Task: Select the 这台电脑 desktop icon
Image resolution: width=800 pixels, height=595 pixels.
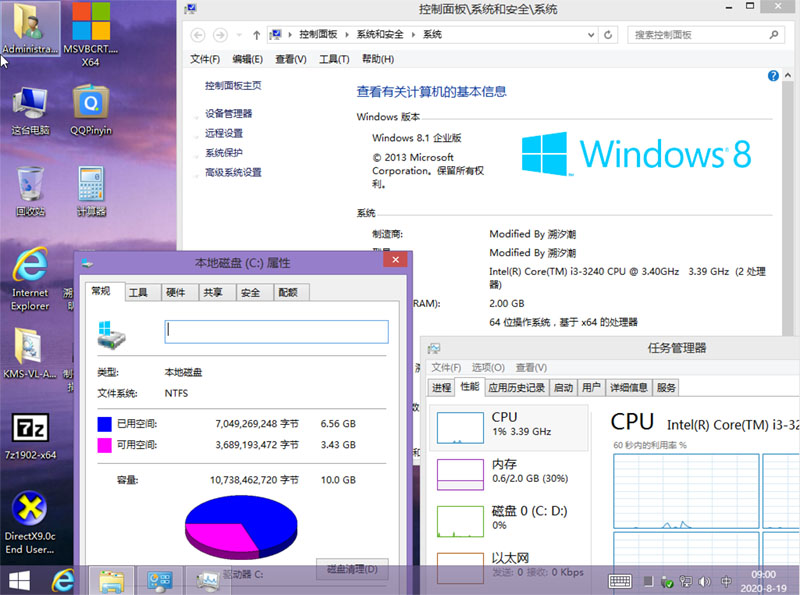Action: pos(30,111)
